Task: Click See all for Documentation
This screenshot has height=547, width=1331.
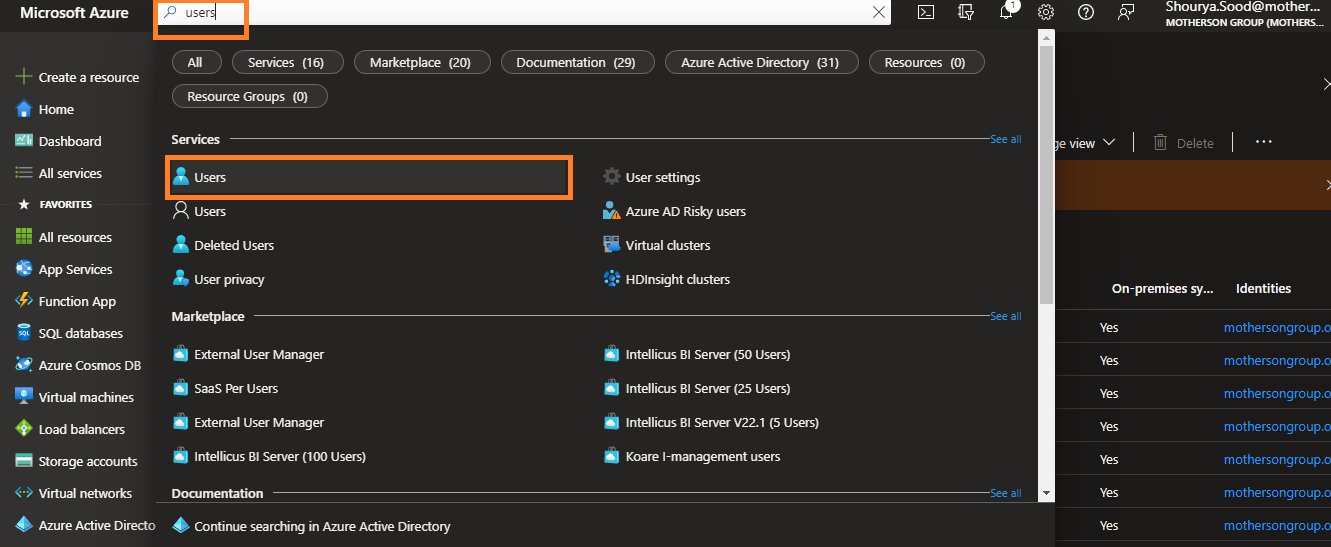Action: 1005,493
